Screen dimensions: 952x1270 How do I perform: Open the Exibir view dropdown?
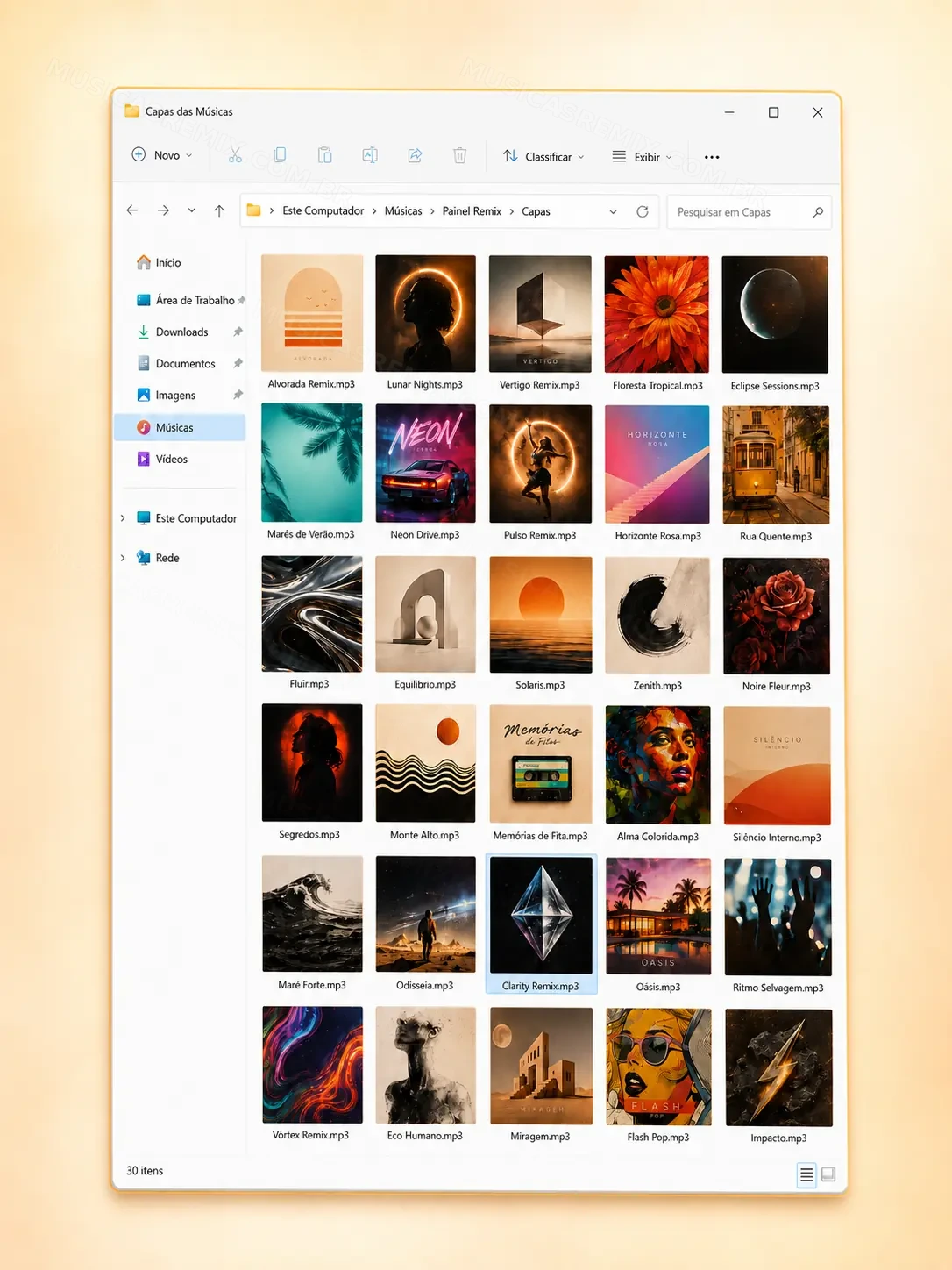643,157
